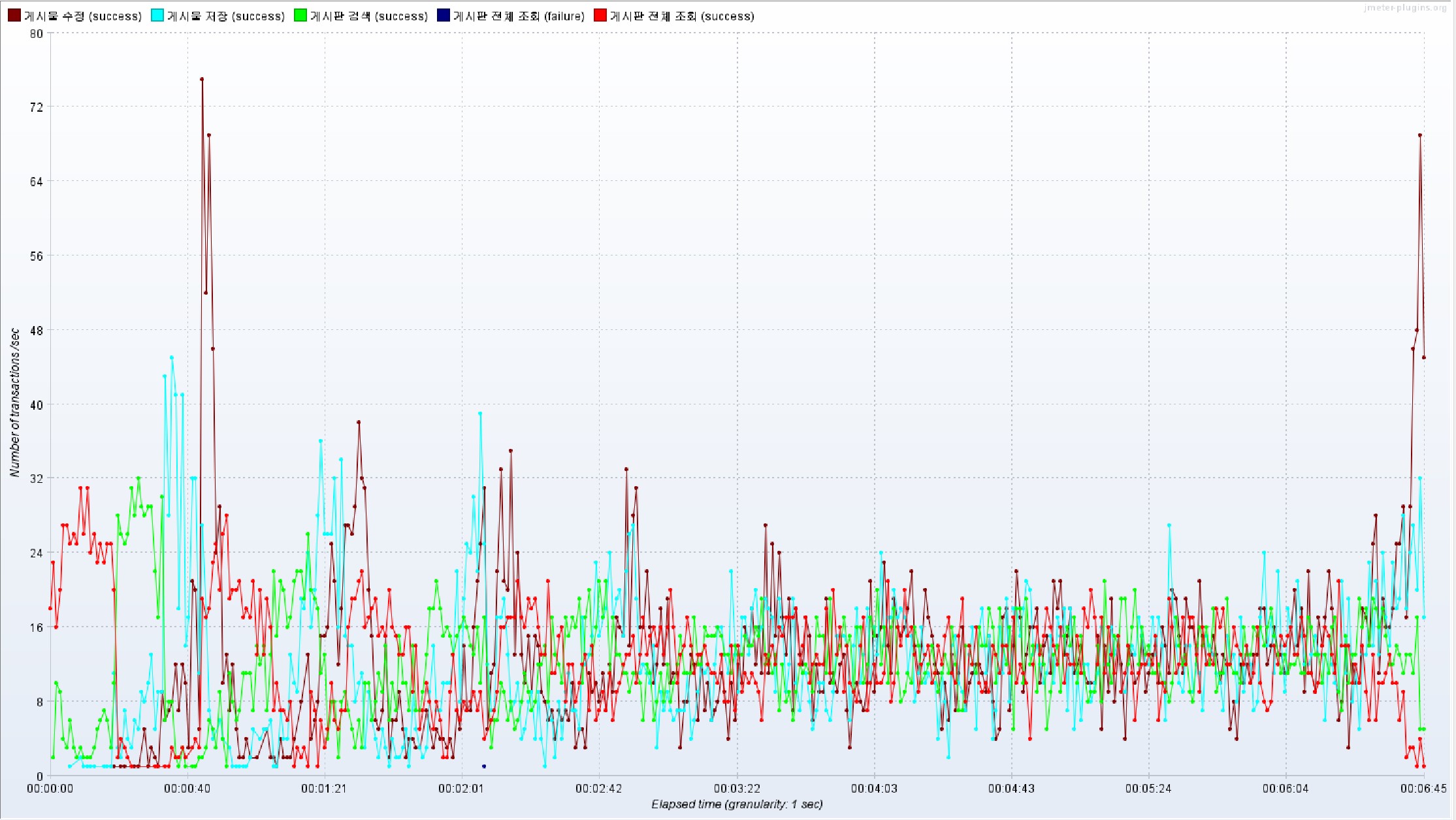The width and height of the screenshot is (1456, 820).
Task: Click the bright red 게시판 전체 조회 success swatch
Action: (600, 16)
